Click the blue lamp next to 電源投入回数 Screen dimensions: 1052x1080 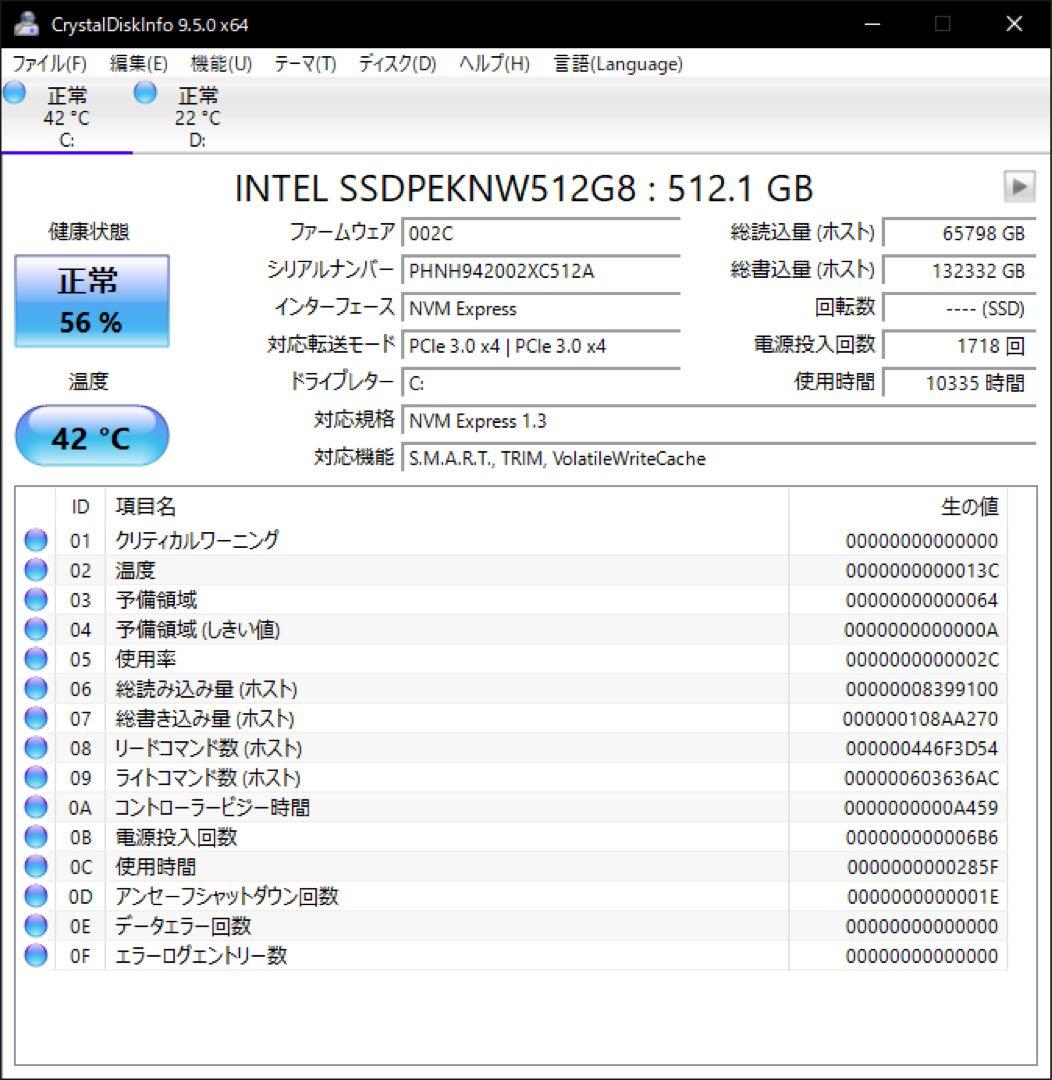(35, 837)
